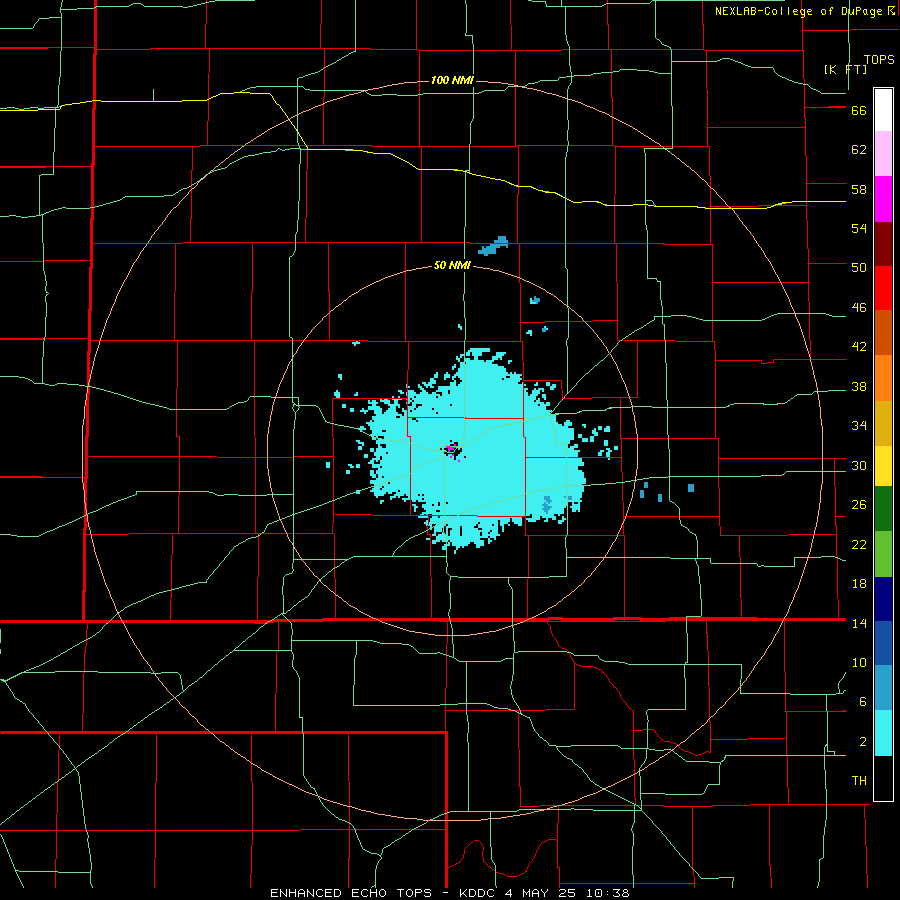This screenshot has height=900, width=900.
Task: Click the 46 value on the scale
Action: coord(859,308)
